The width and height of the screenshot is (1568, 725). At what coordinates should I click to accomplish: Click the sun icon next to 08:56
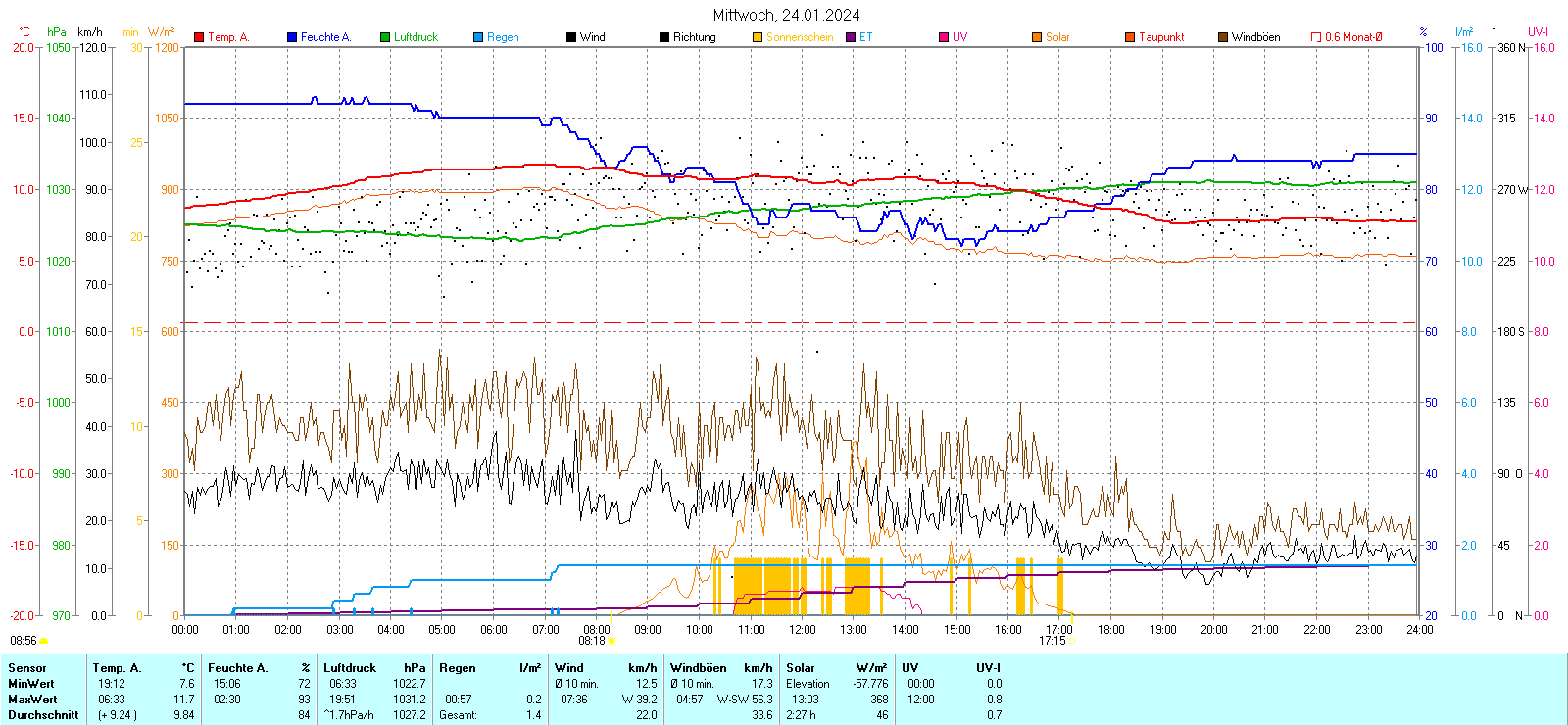(x=43, y=641)
